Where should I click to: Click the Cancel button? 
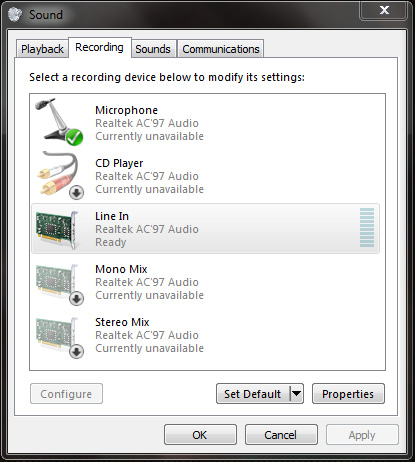281,435
